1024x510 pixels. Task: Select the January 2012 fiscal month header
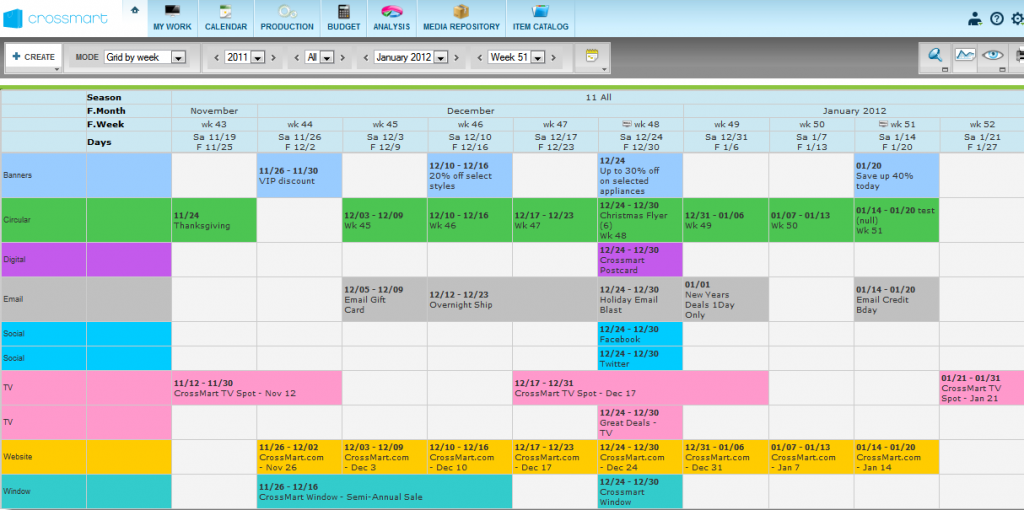[854, 111]
